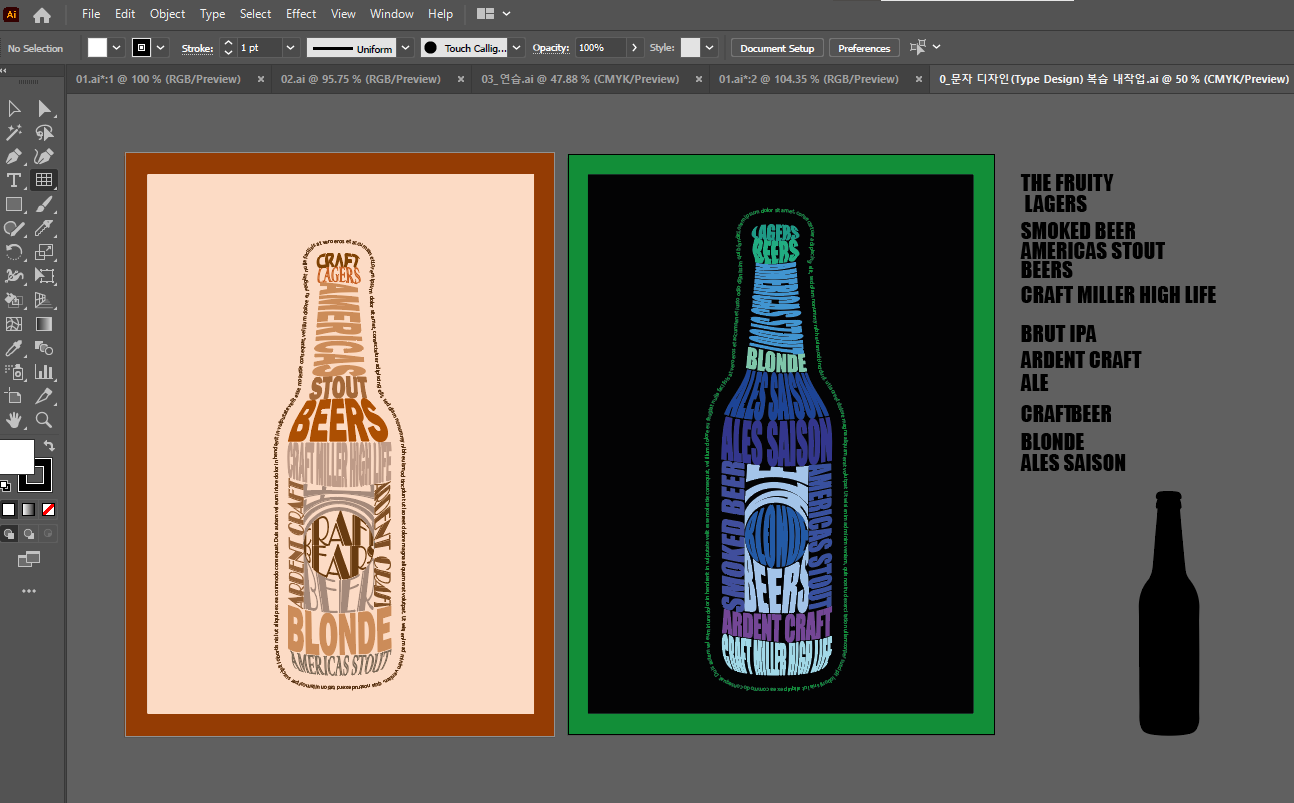Select the Curvature tool
This screenshot has width=1294, height=803.
[44, 156]
